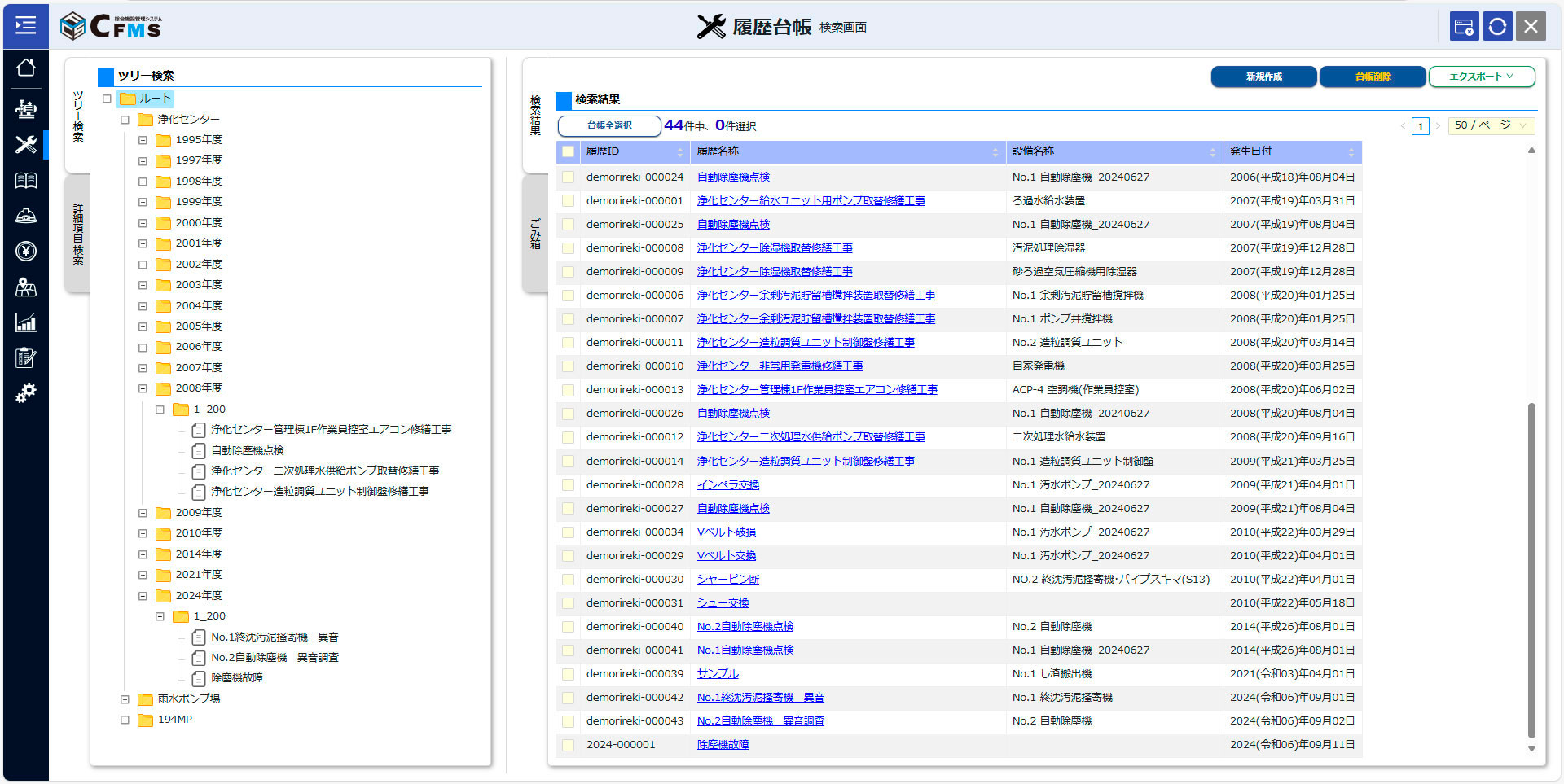Open the home icon in sidebar
This screenshot has height=784, width=1564.
coord(25,68)
